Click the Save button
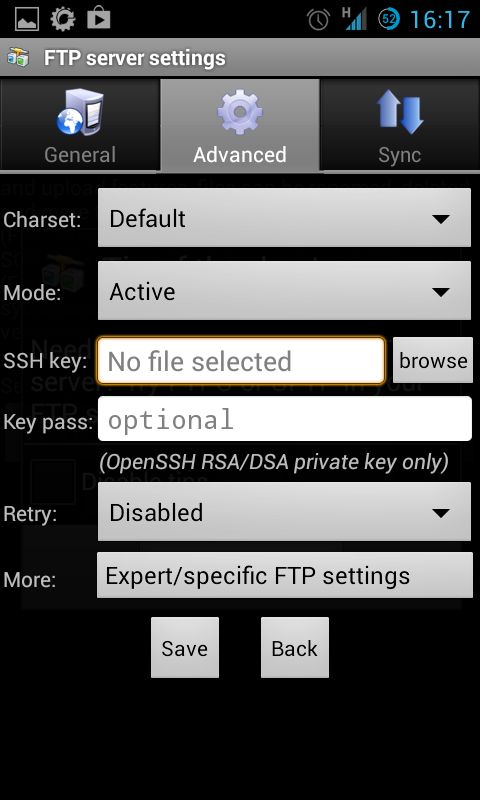The image size is (480, 800). tap(185, 647)
